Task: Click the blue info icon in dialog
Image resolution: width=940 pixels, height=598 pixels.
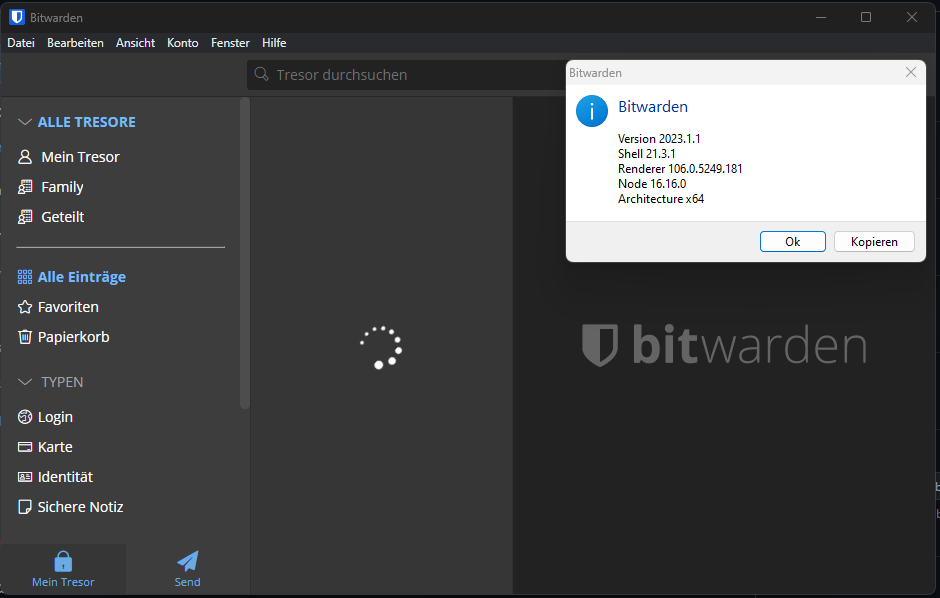Action: 592,111
